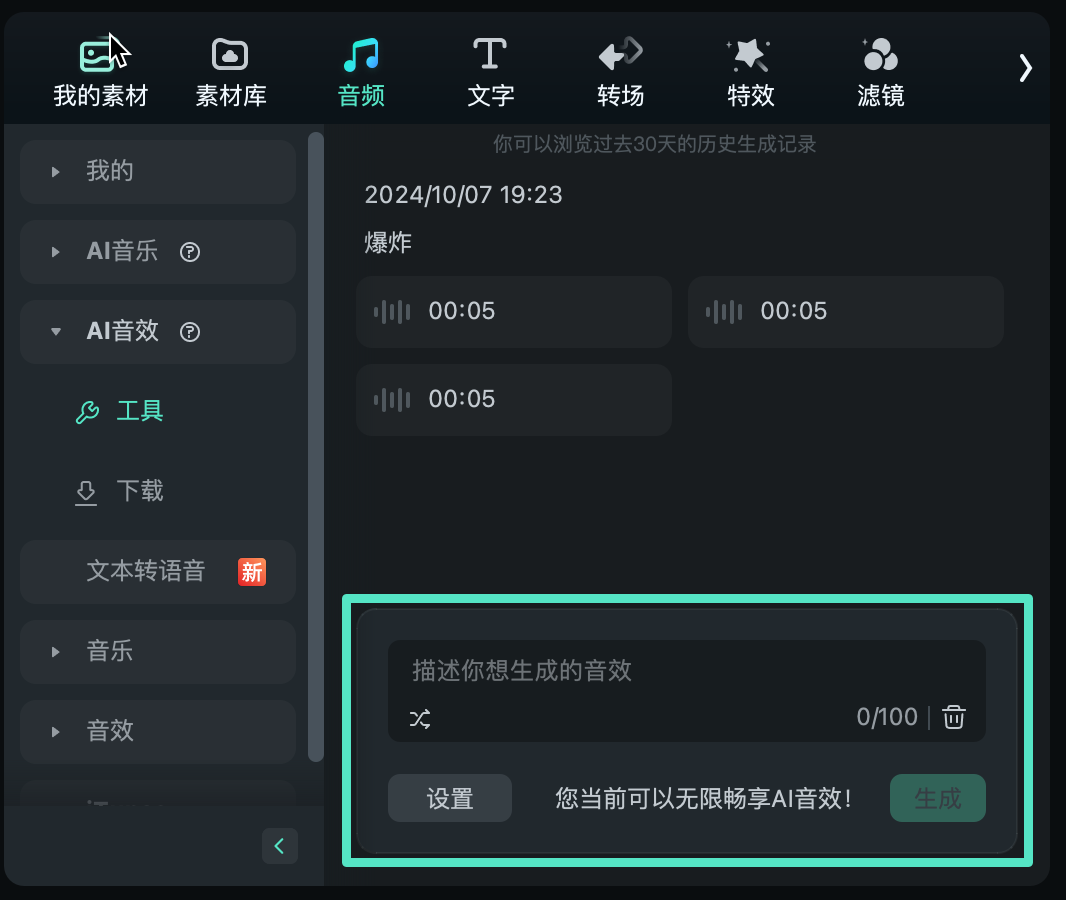This screenshot has width=1066, height=900.
Task: Select the 工具 tool under AI音效
Action: pyautogui.click(x=138, y=410)
